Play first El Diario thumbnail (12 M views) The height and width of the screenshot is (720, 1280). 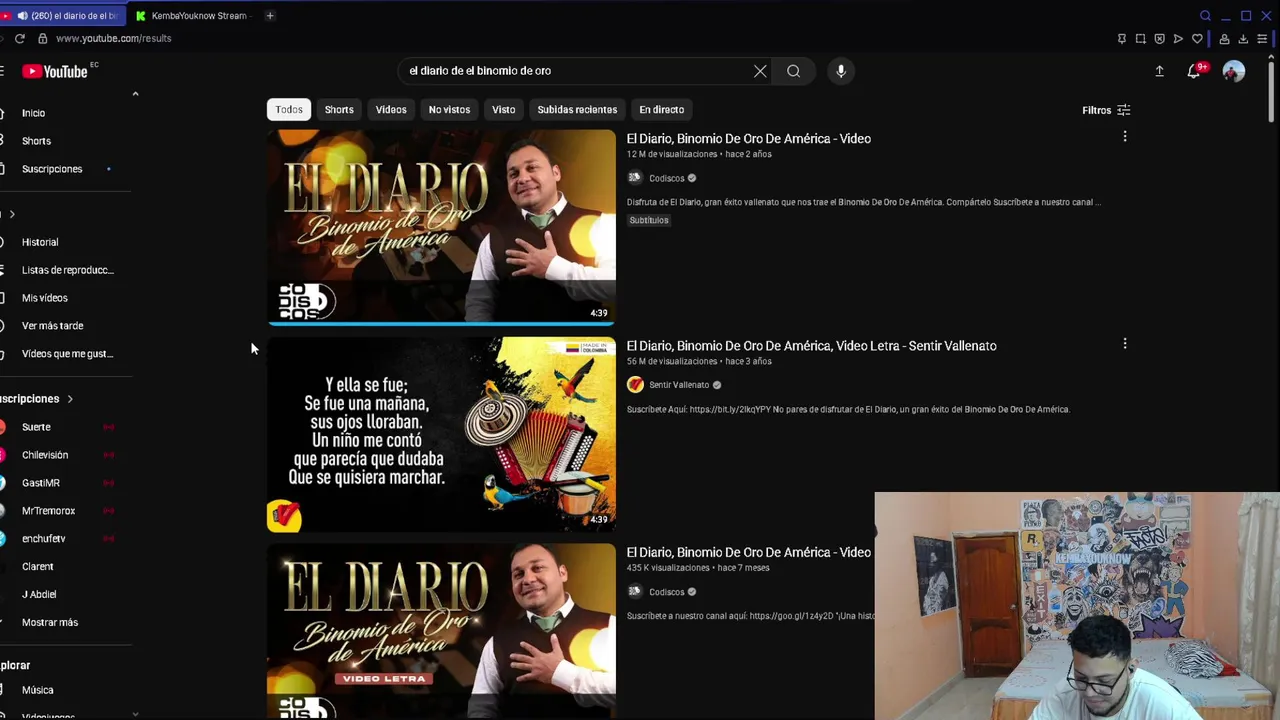point(441,227)
